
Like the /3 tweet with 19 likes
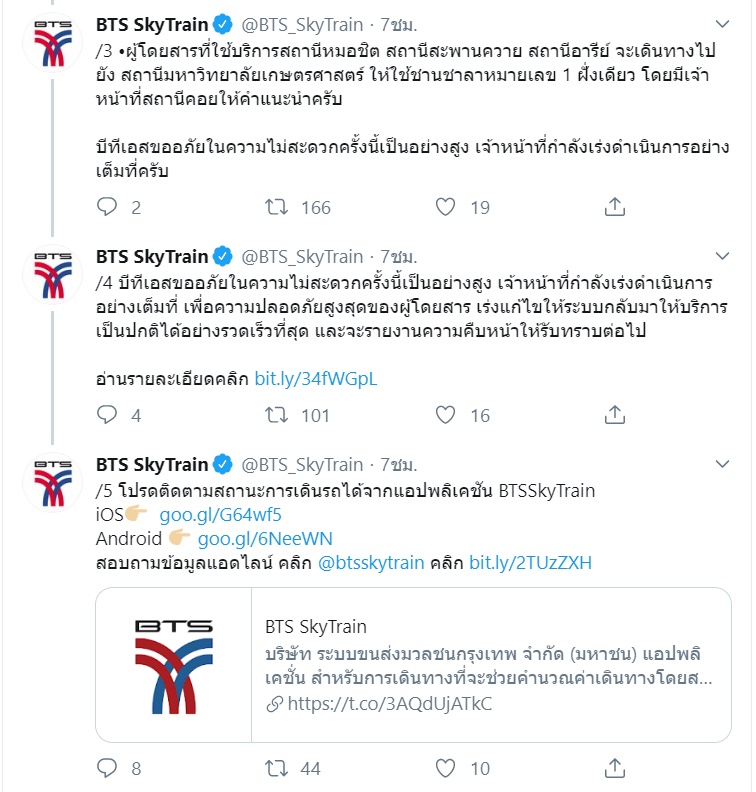pyautogui.click(x=446, y=207)
